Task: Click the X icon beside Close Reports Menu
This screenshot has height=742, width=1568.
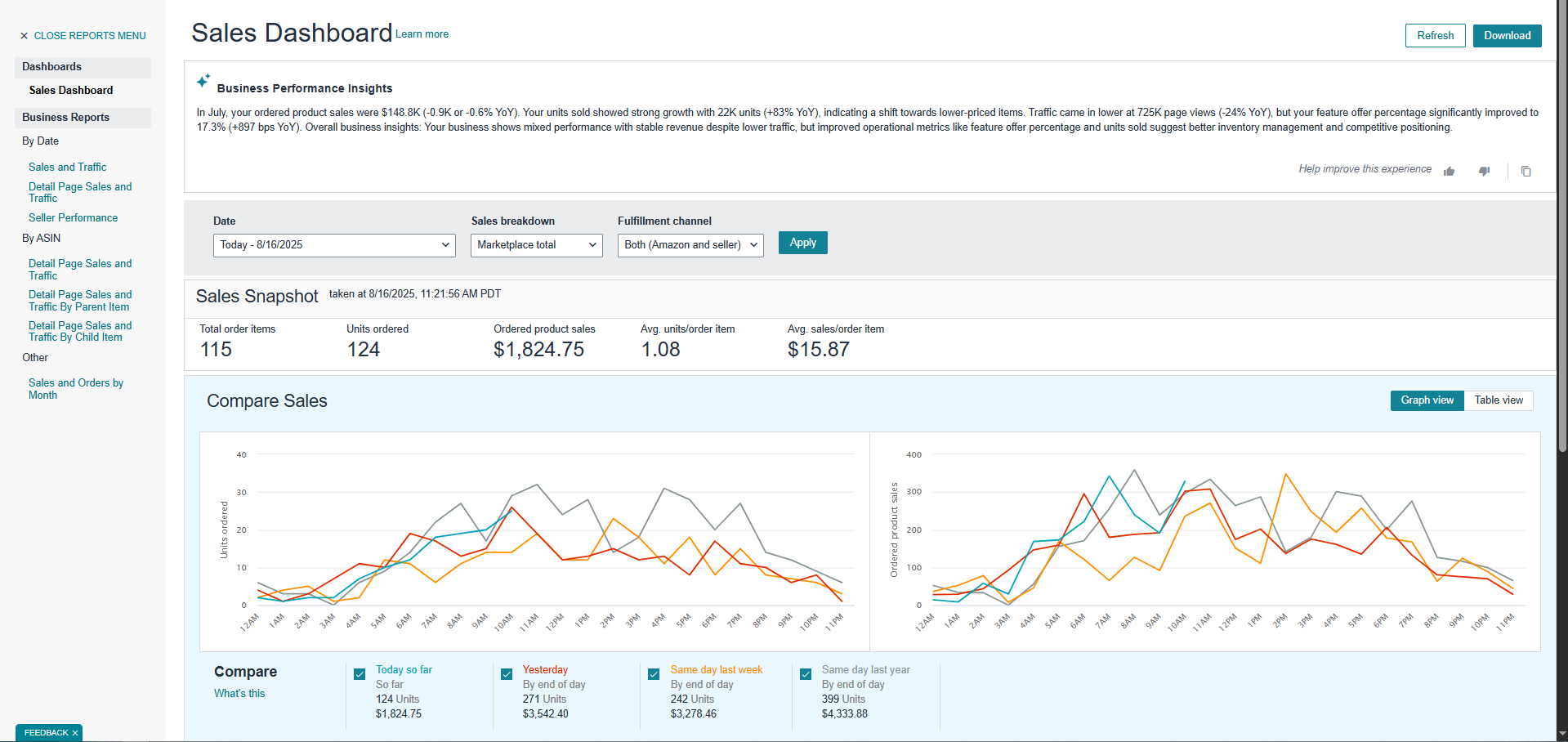Action: click(24, 36)
